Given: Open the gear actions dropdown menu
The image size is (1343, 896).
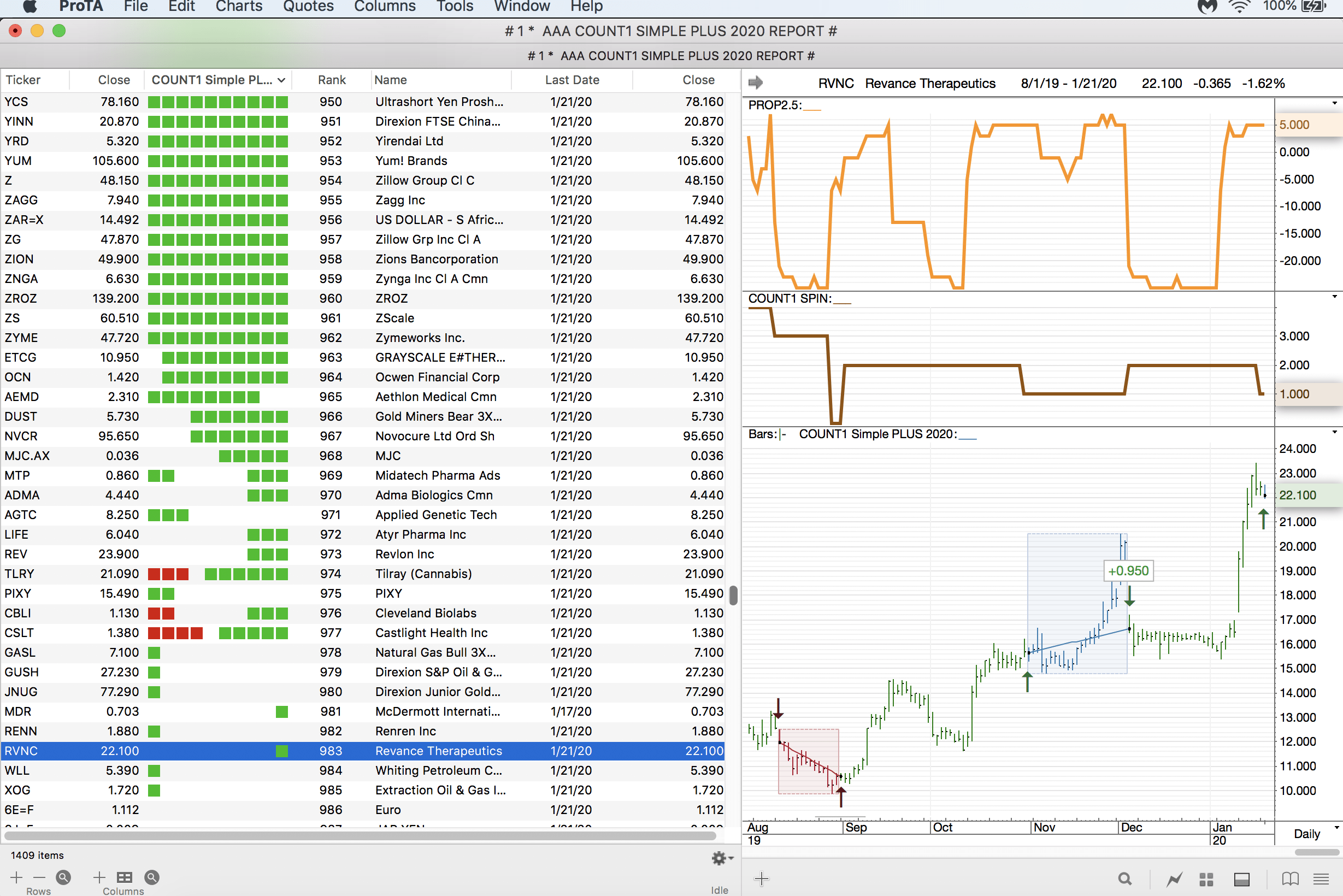Looking at the screenshot, I should [x=721, y=858].
